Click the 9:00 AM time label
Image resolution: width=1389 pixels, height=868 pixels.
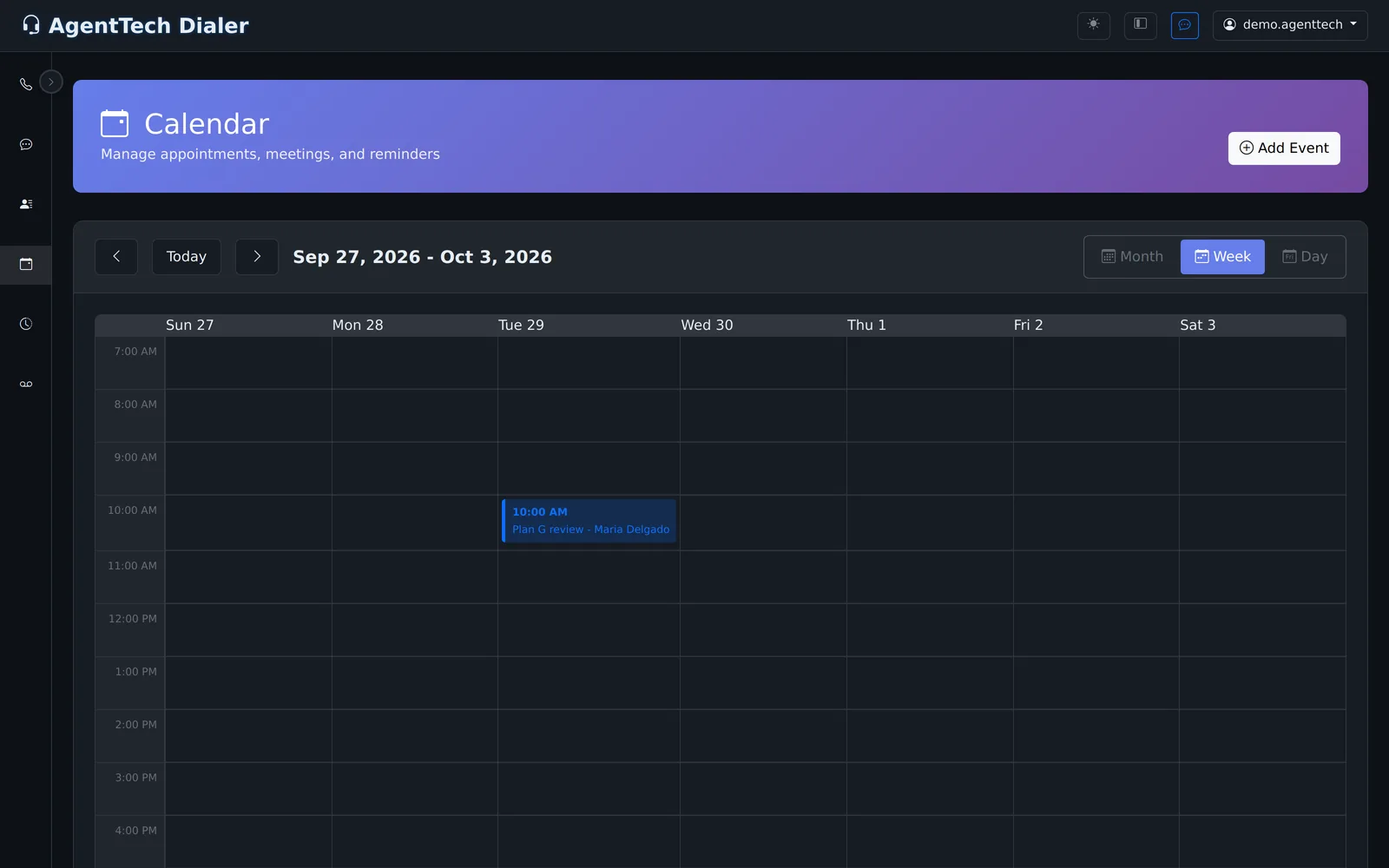[135, 457]
